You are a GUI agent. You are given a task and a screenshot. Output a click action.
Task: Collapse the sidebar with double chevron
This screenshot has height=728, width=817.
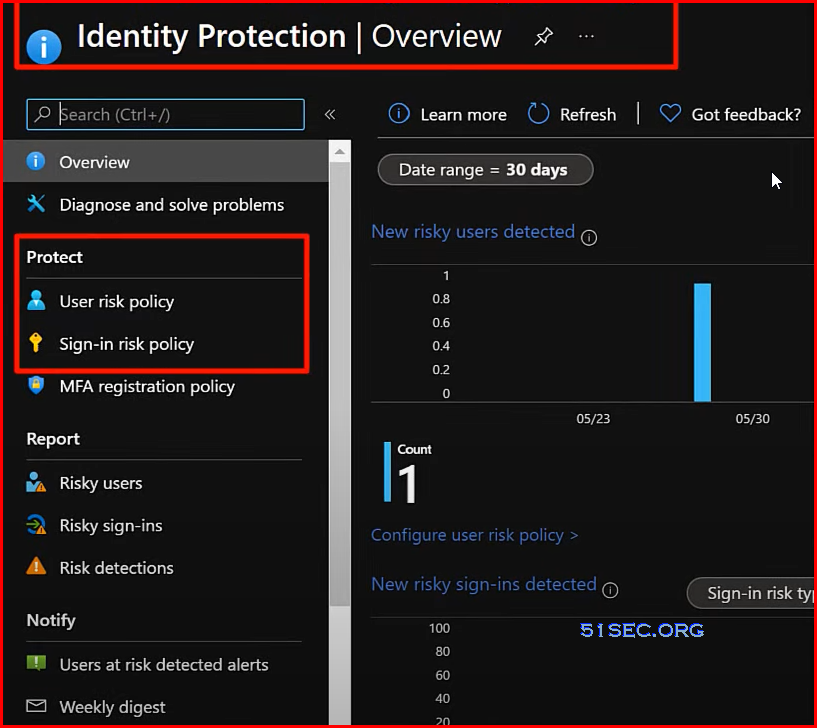pyautogui.click(x=330, y=114)
